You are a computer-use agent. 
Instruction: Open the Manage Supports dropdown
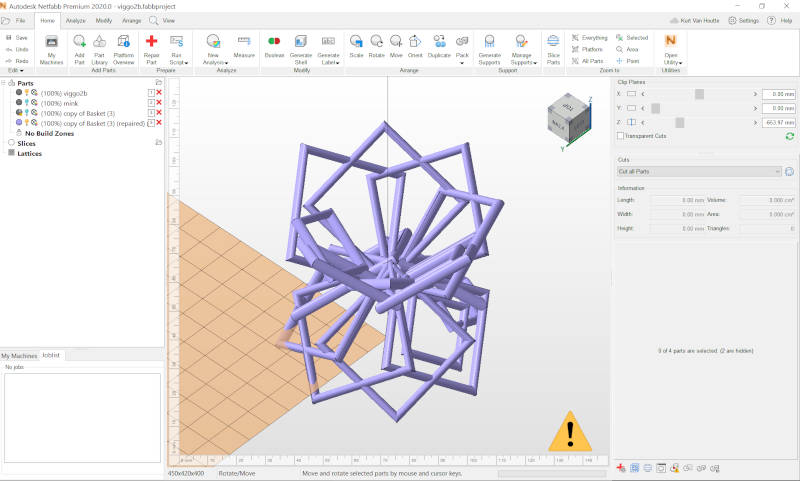tap(521, 49)
